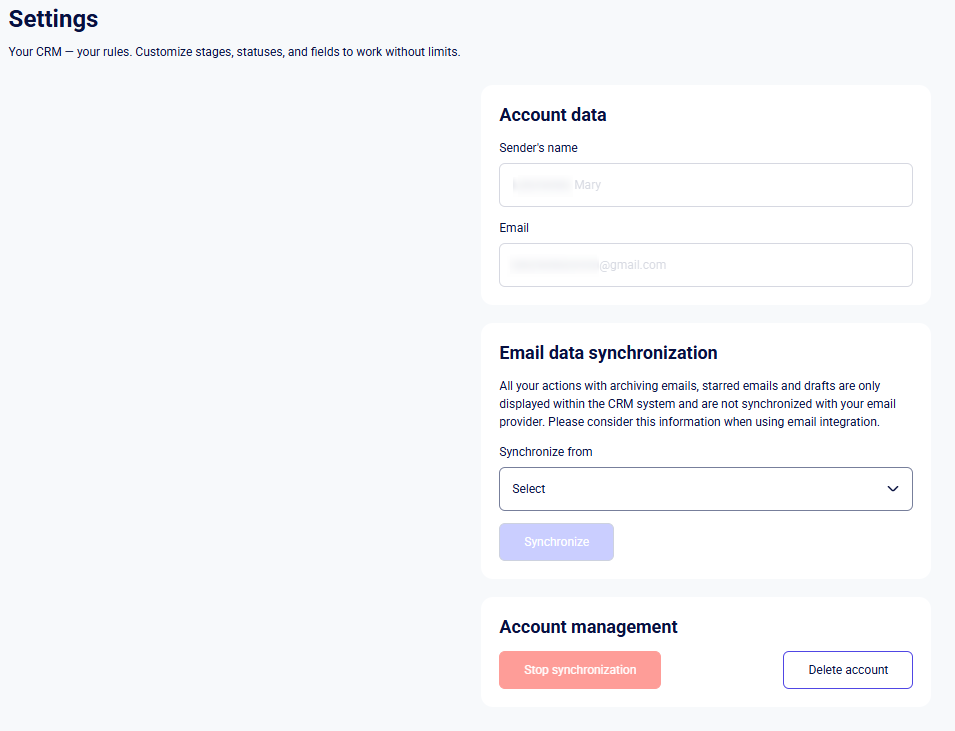This screenshot has width=955, height=731.
Task: Click the Settings page heading
Action: tap(54, 19)
